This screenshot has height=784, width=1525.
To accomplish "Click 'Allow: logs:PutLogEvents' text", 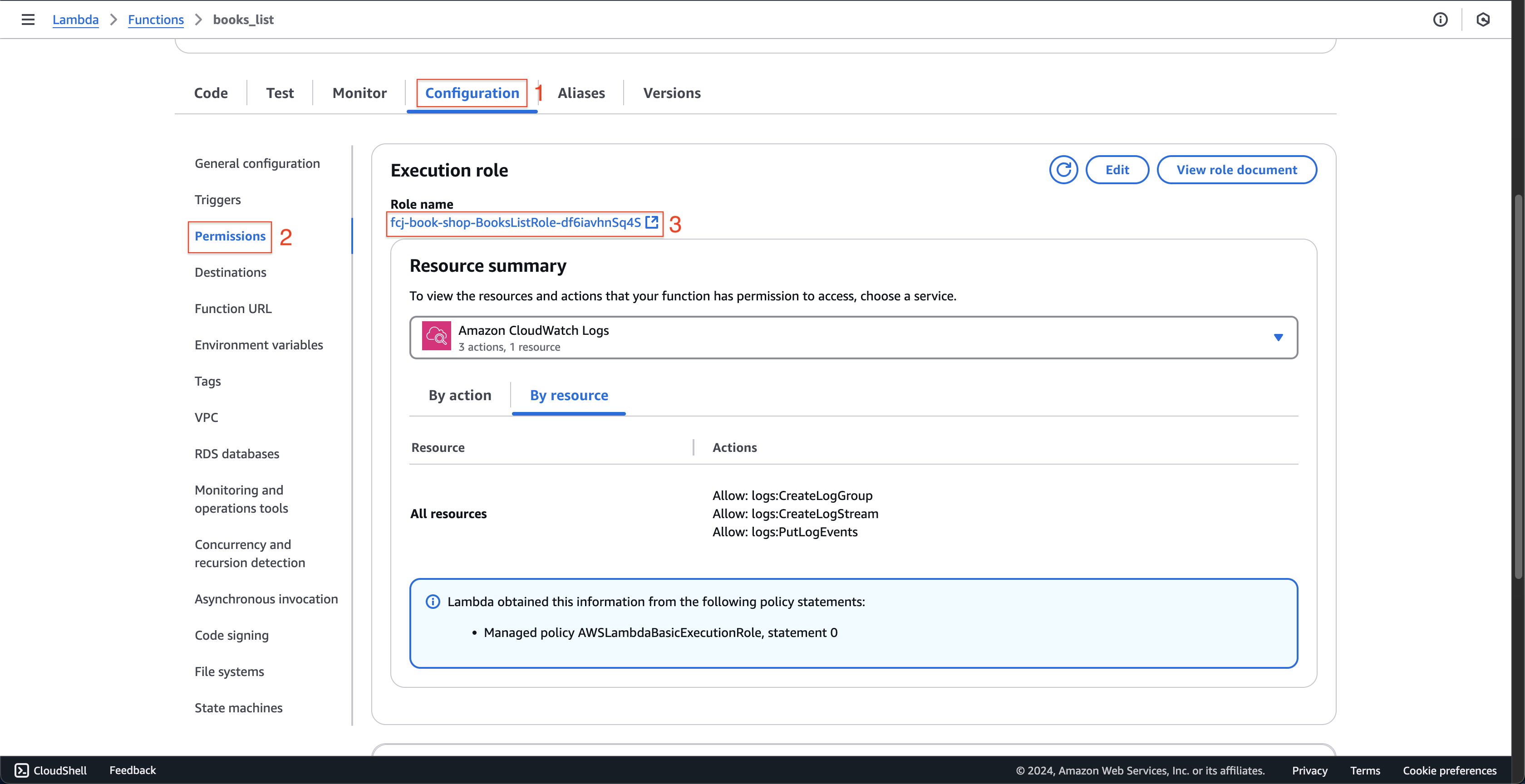I will pos(785,532).
